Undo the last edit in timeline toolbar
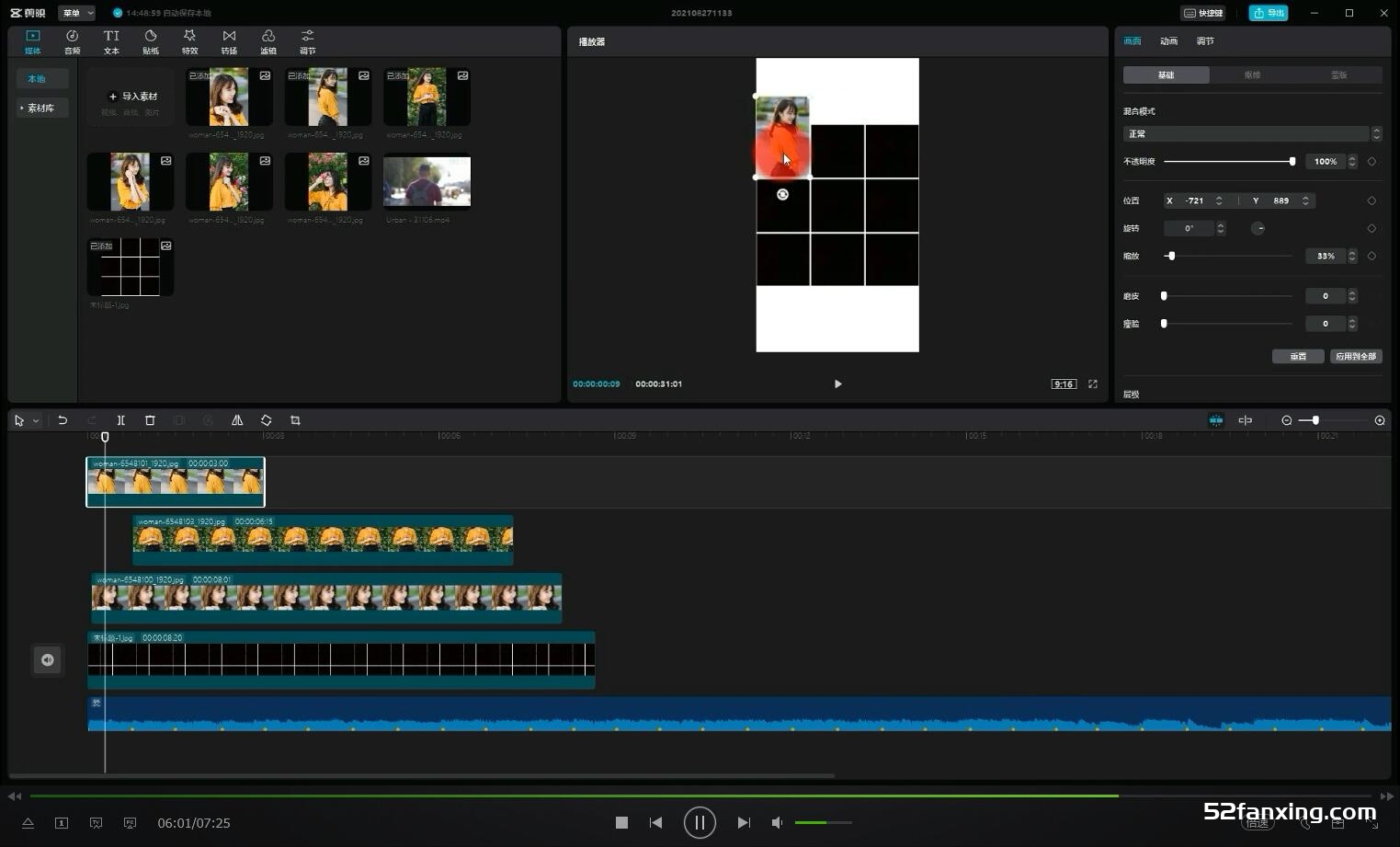1400x847 pixels. (x=63, y=420)
